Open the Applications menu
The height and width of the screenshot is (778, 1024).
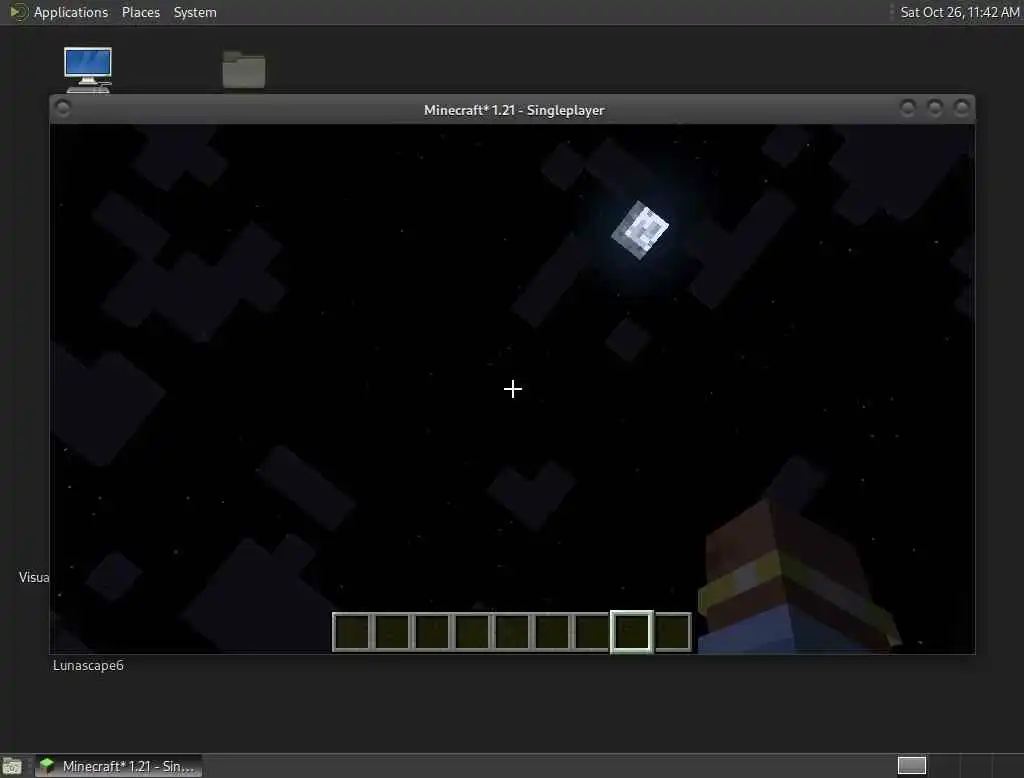[x=71, y=12]
